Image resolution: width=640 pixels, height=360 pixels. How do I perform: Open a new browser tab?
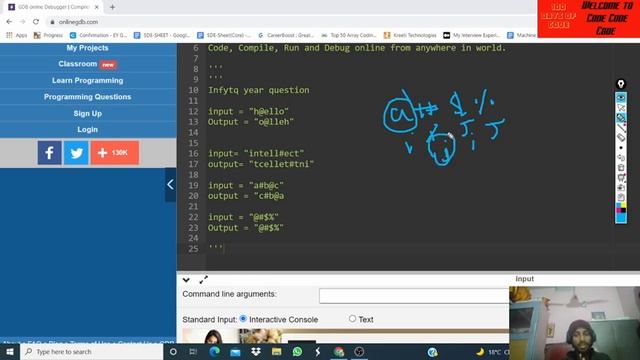coord(112,7)
